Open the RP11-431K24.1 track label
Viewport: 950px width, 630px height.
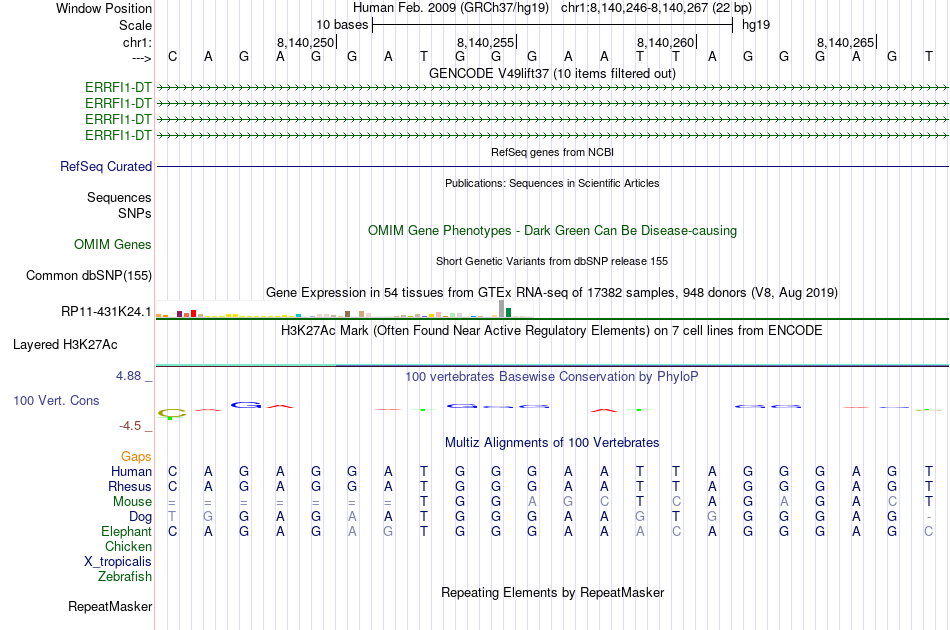coord(106,311)
